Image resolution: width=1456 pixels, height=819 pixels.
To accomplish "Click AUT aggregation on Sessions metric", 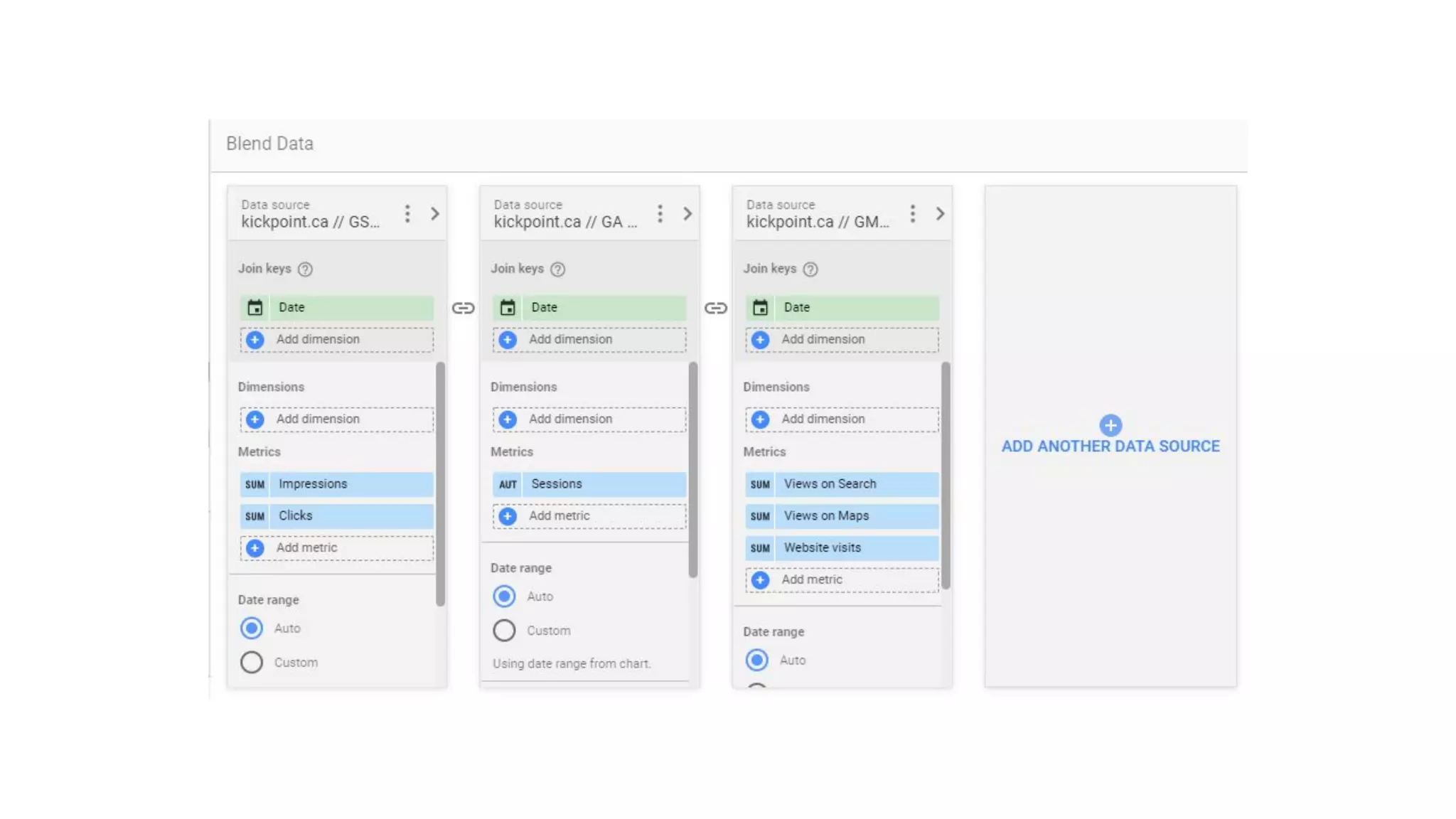I will click(507, 484).
